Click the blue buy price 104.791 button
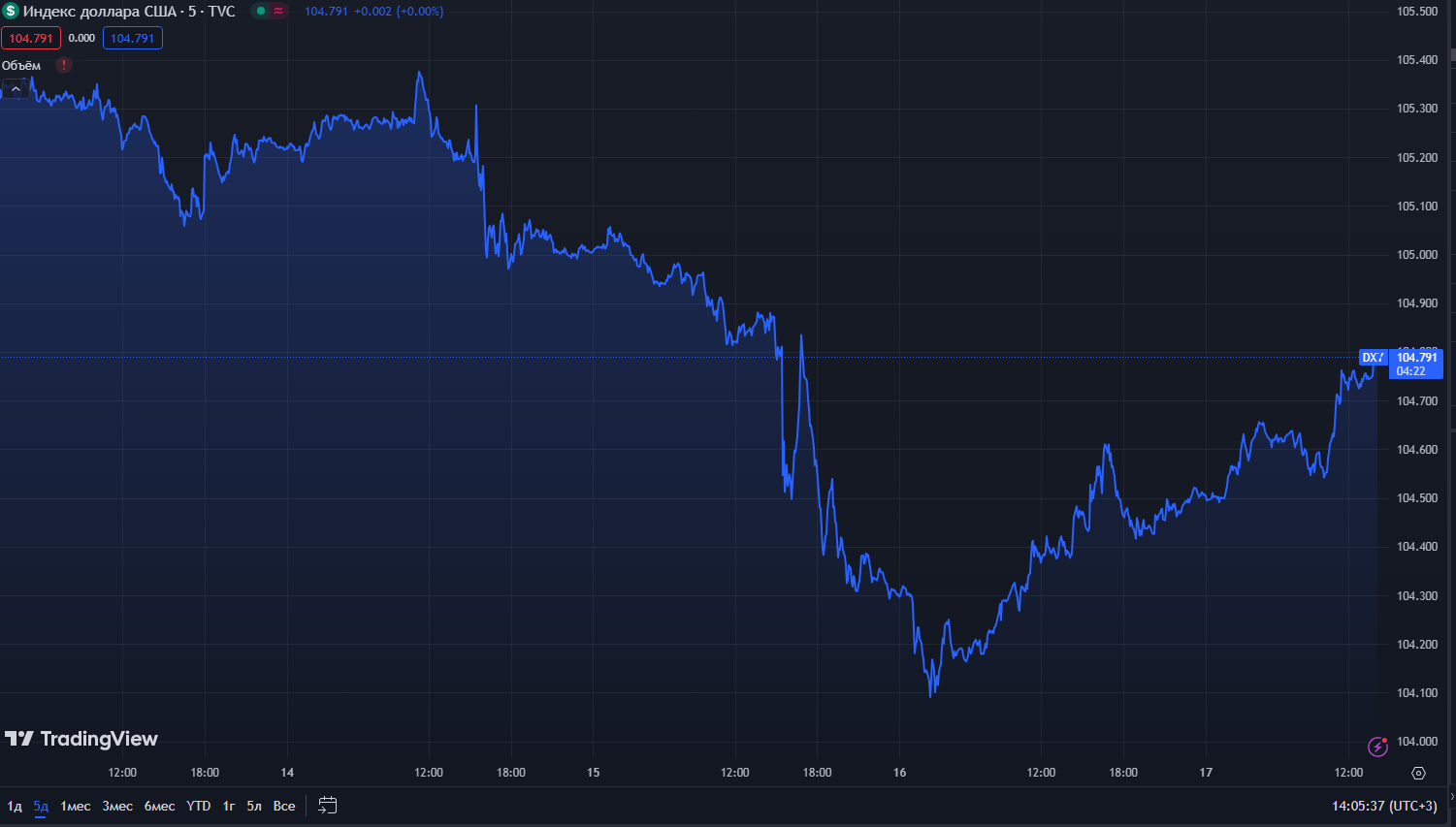The height and width of the screenshot is (827, 1456). (133, 39)
